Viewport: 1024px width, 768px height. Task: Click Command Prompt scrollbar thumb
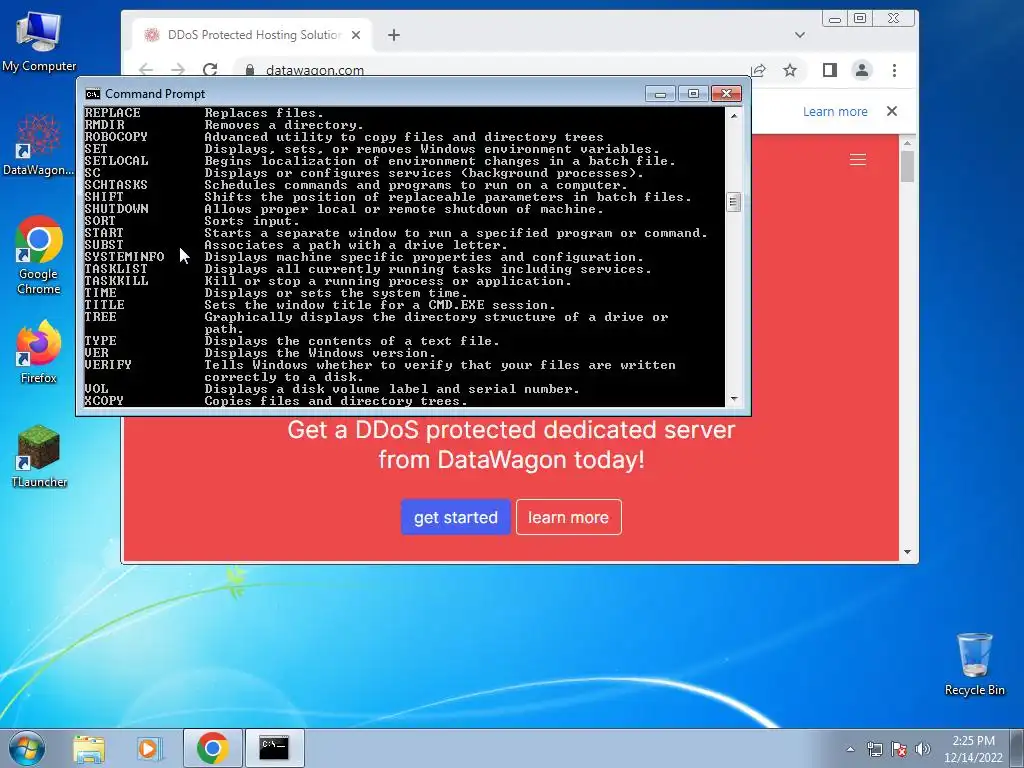click(733, 202)
